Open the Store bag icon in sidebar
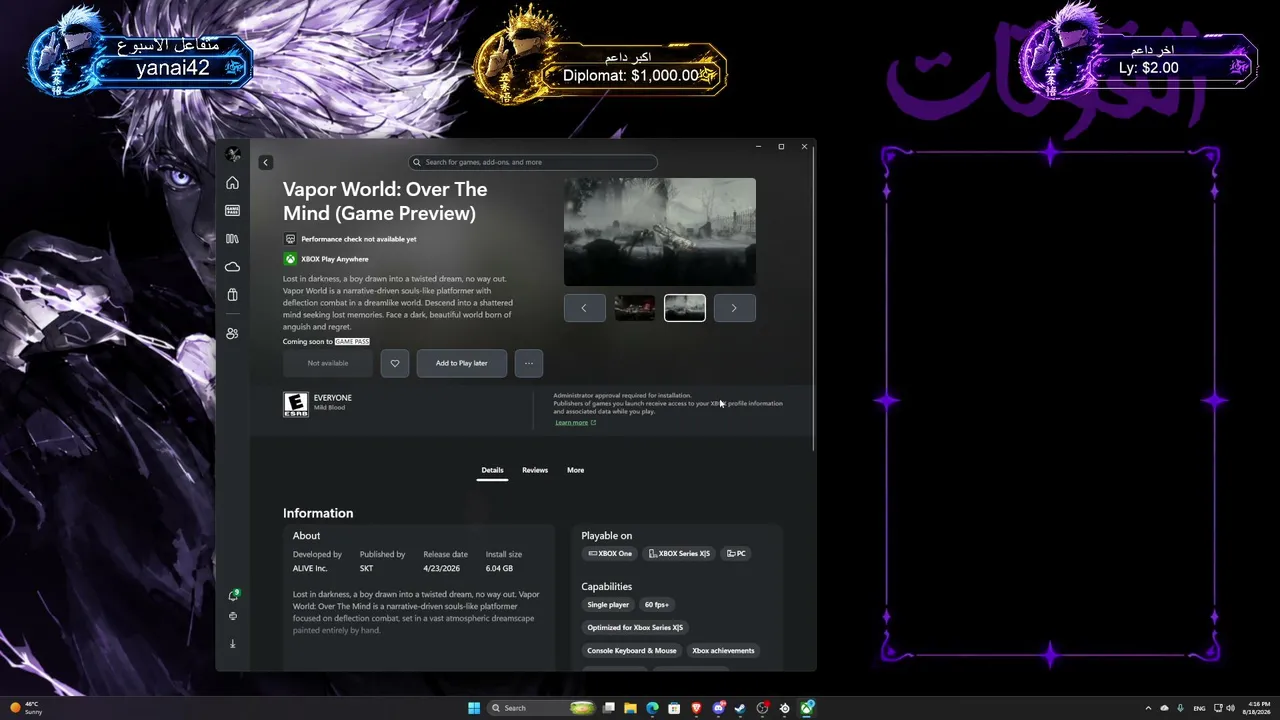The width and height of the screenshot is (1280, 720). click(x=232, y=295)
